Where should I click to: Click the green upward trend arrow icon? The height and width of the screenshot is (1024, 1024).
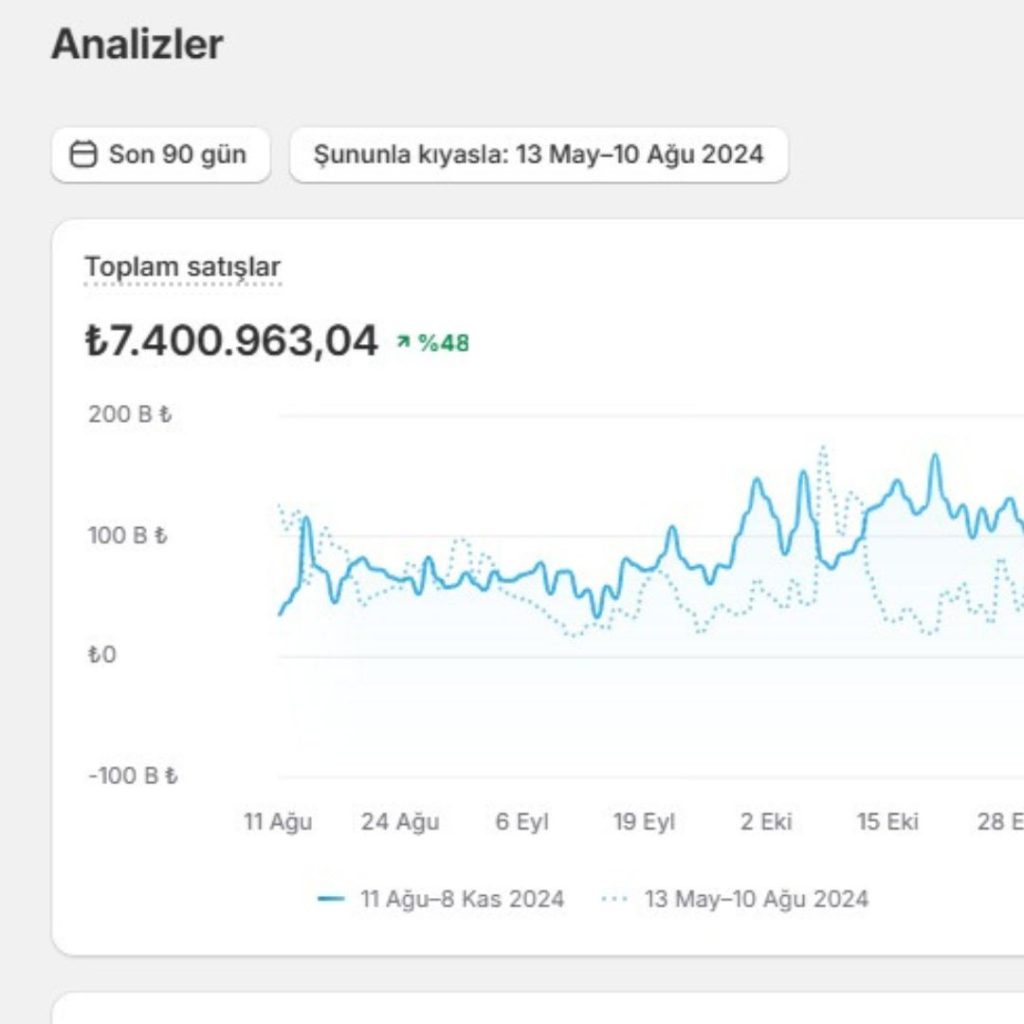[403, 343]
